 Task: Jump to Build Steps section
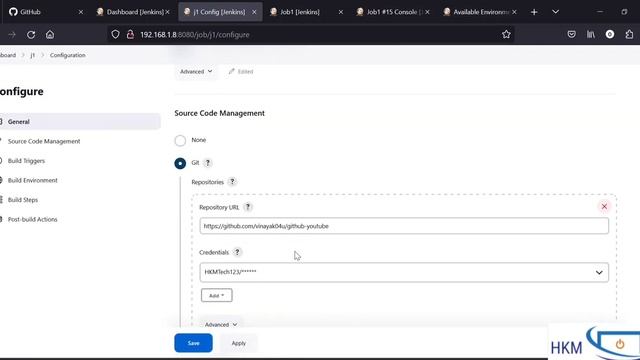pyautogui.click(x=22, y=200)
